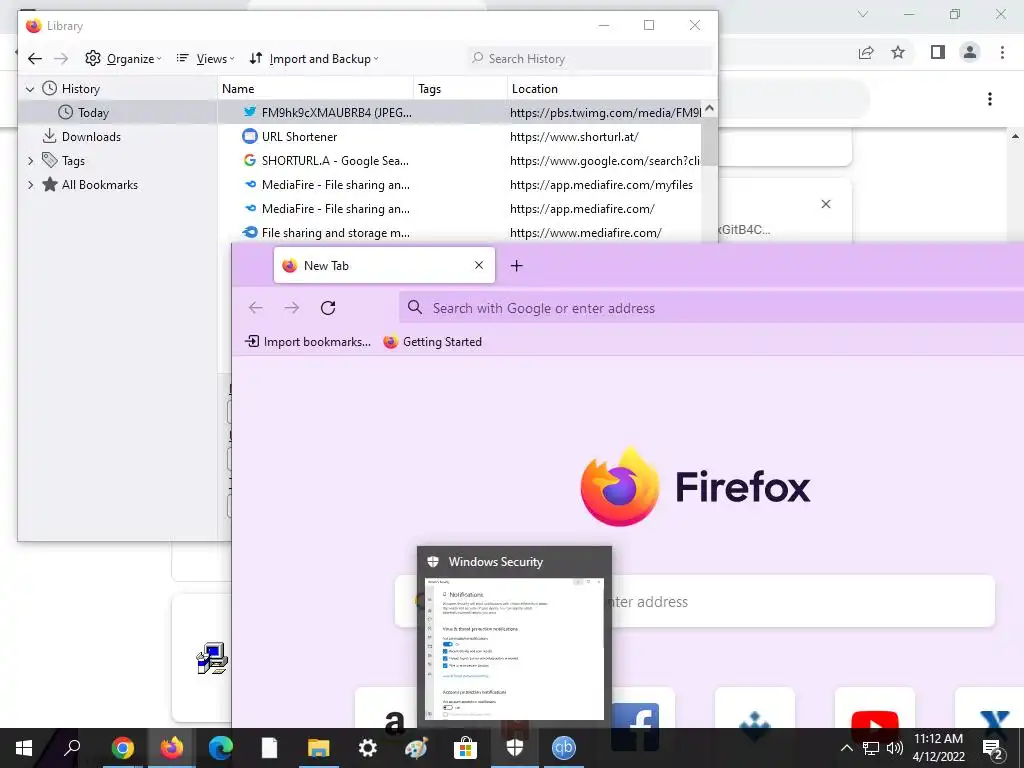Collapse the History tree node

point(30,89)
